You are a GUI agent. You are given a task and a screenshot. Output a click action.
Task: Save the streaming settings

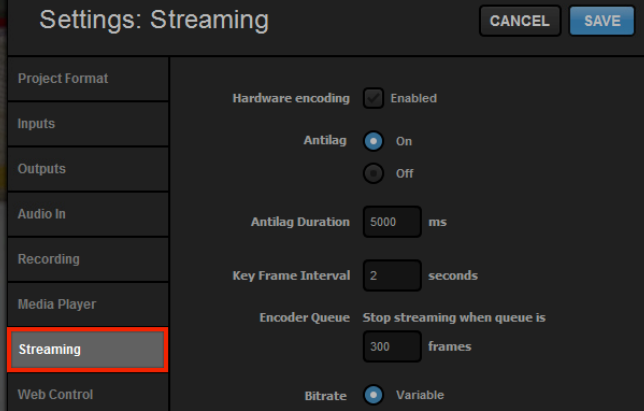point(602,21)
